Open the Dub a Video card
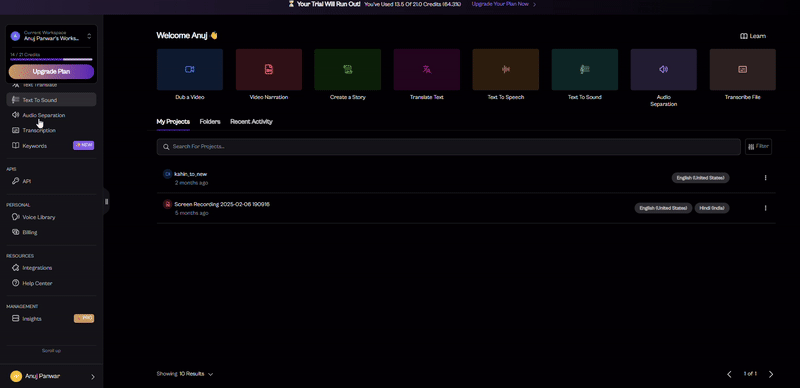The width and height of the screenshot is (800, 388). pos(190,69)
